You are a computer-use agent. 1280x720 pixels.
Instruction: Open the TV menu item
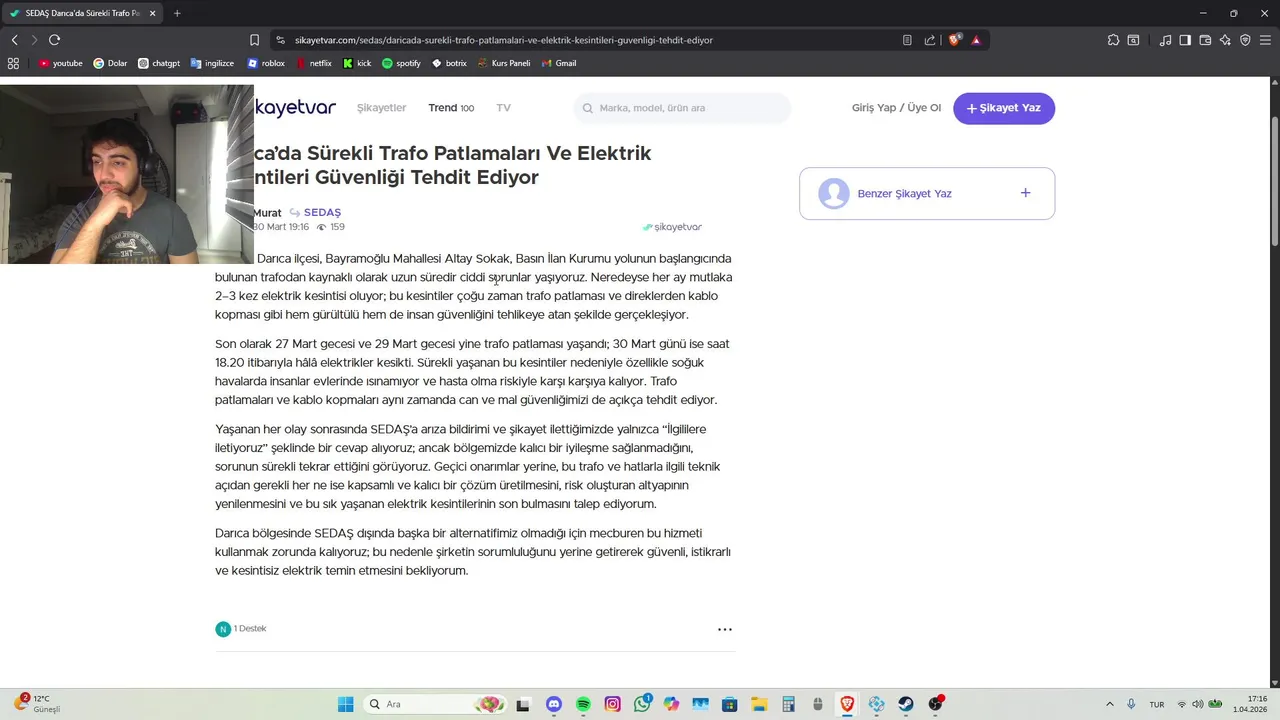[503, 108]
